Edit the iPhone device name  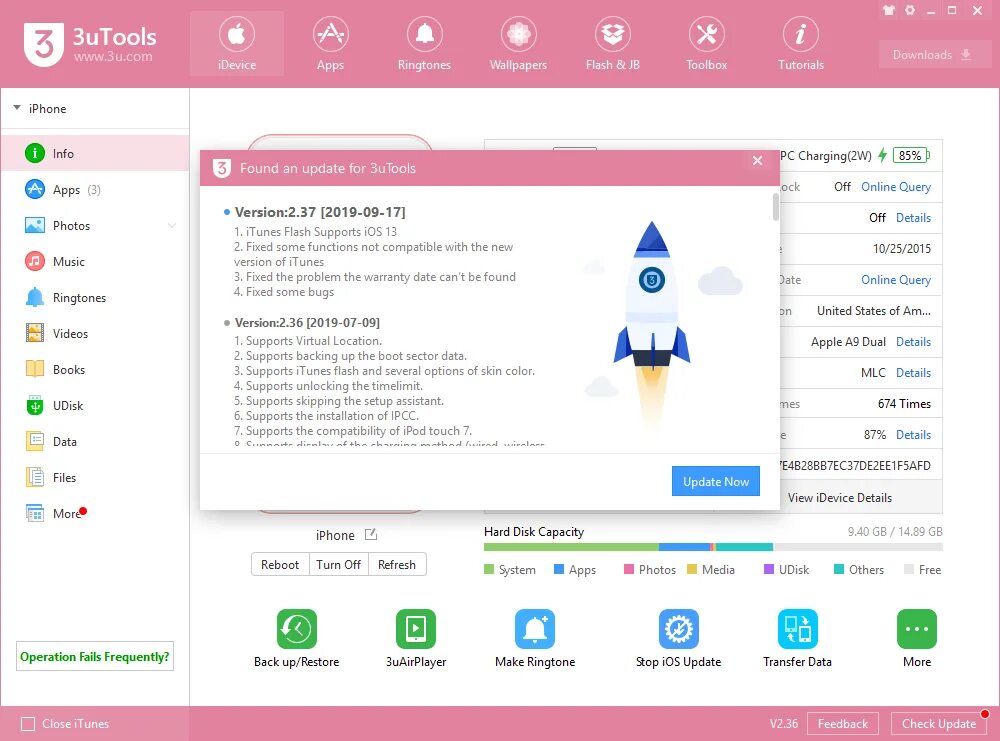point(371,534)
